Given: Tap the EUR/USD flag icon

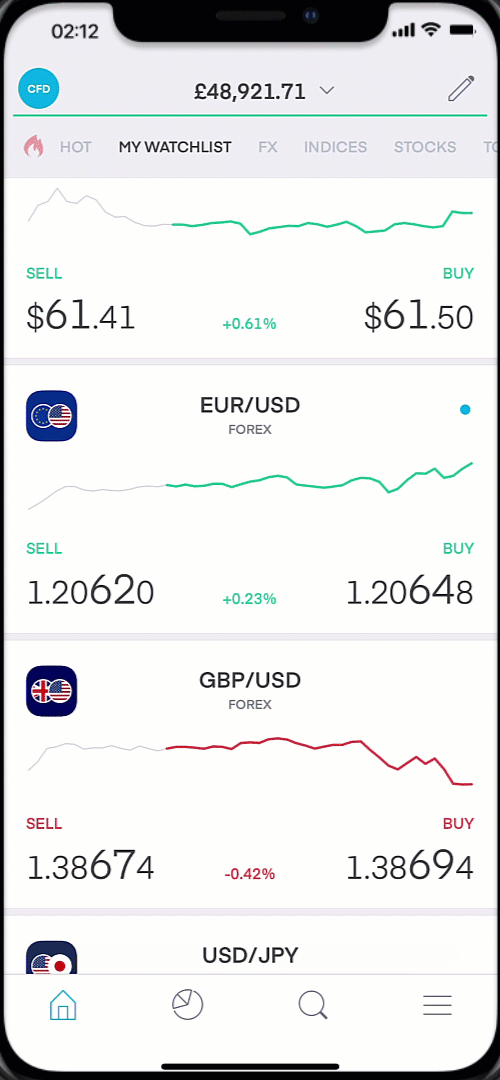Looking at the screenshot, I should pyautogui.click(x=52, y=416).
